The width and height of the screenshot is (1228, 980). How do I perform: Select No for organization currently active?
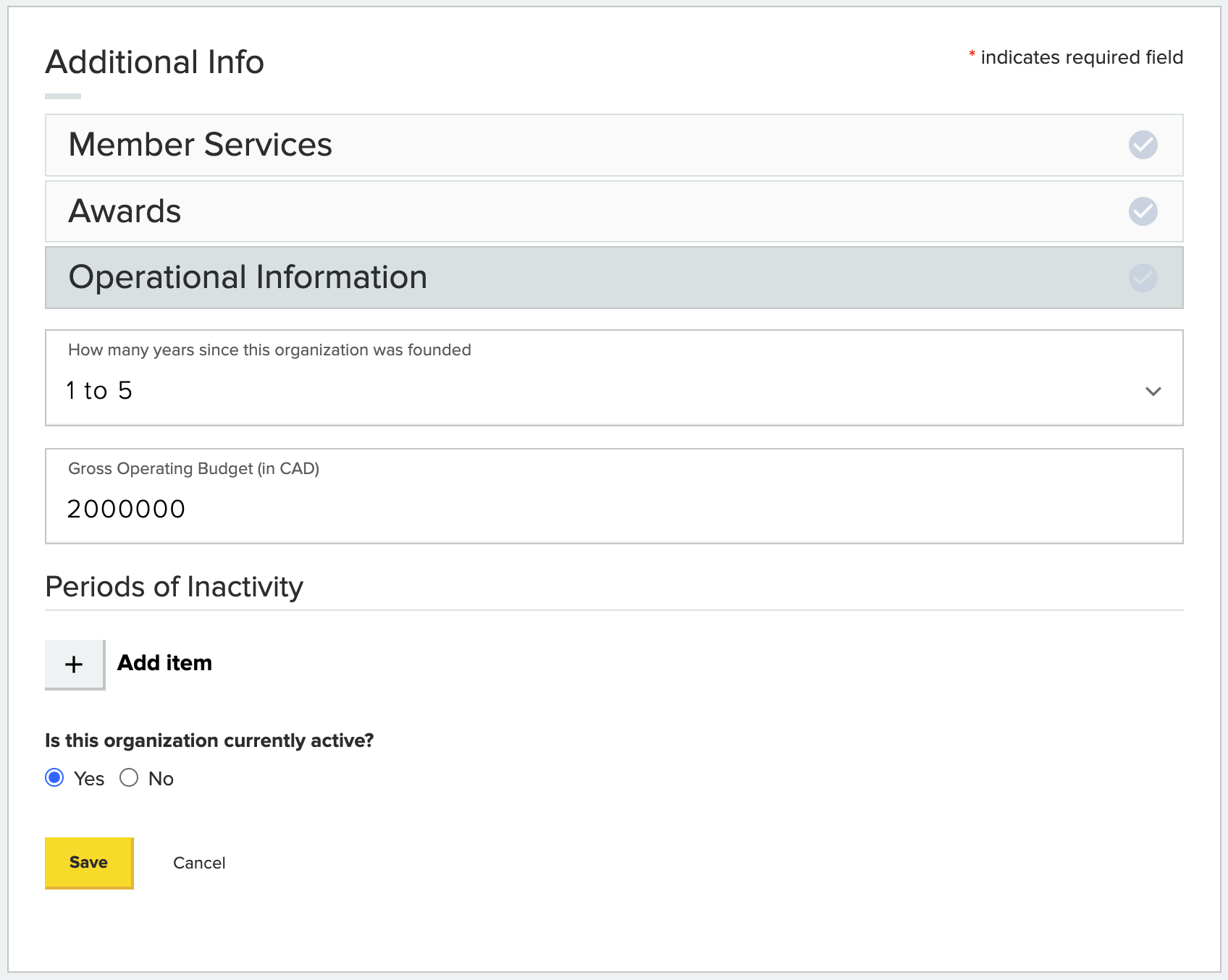point(129,777)
